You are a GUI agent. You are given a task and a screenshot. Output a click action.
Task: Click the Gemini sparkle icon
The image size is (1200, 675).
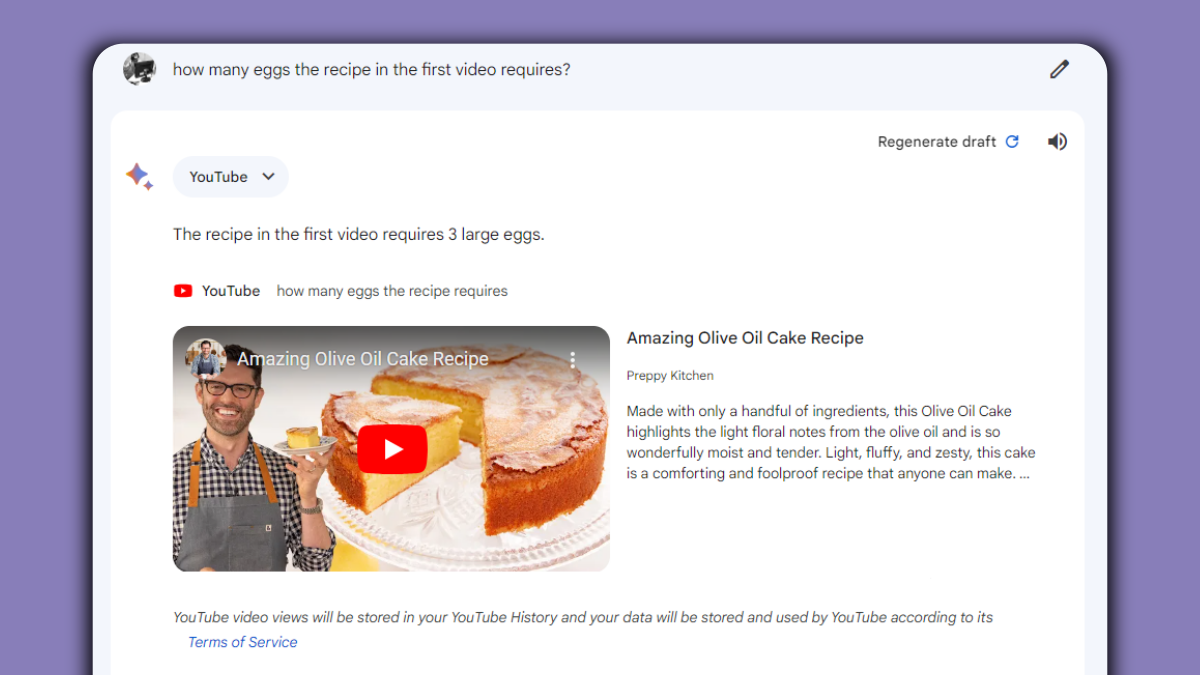[139, 177]
